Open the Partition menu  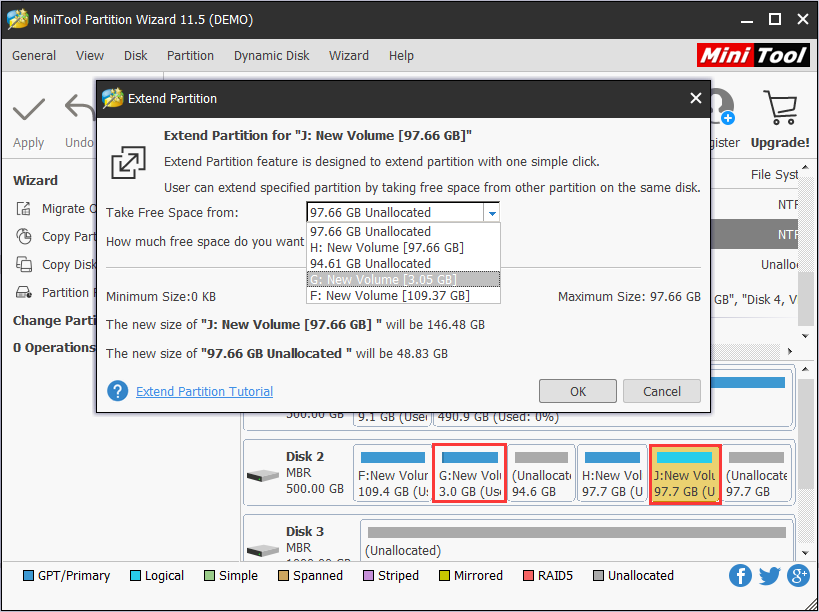click(190, 55)
